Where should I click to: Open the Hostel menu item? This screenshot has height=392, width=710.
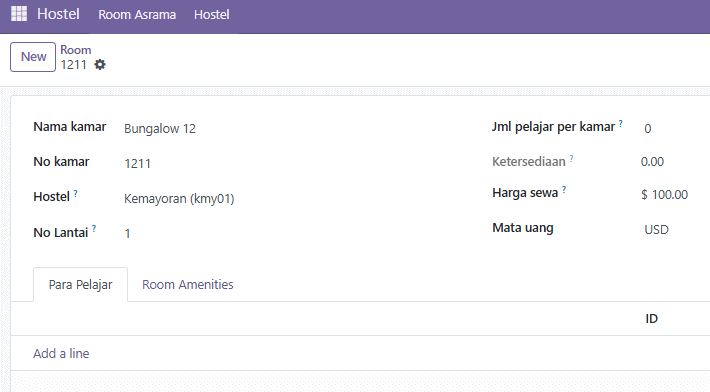[211, 14]
